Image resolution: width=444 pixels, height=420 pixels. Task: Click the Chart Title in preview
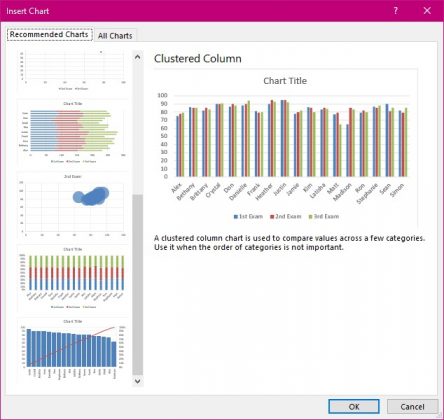point(285,81)
